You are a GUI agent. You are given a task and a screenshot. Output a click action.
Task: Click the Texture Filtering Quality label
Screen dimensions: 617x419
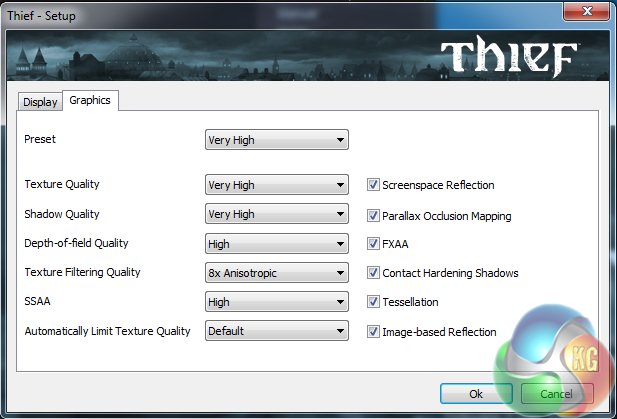82,272
